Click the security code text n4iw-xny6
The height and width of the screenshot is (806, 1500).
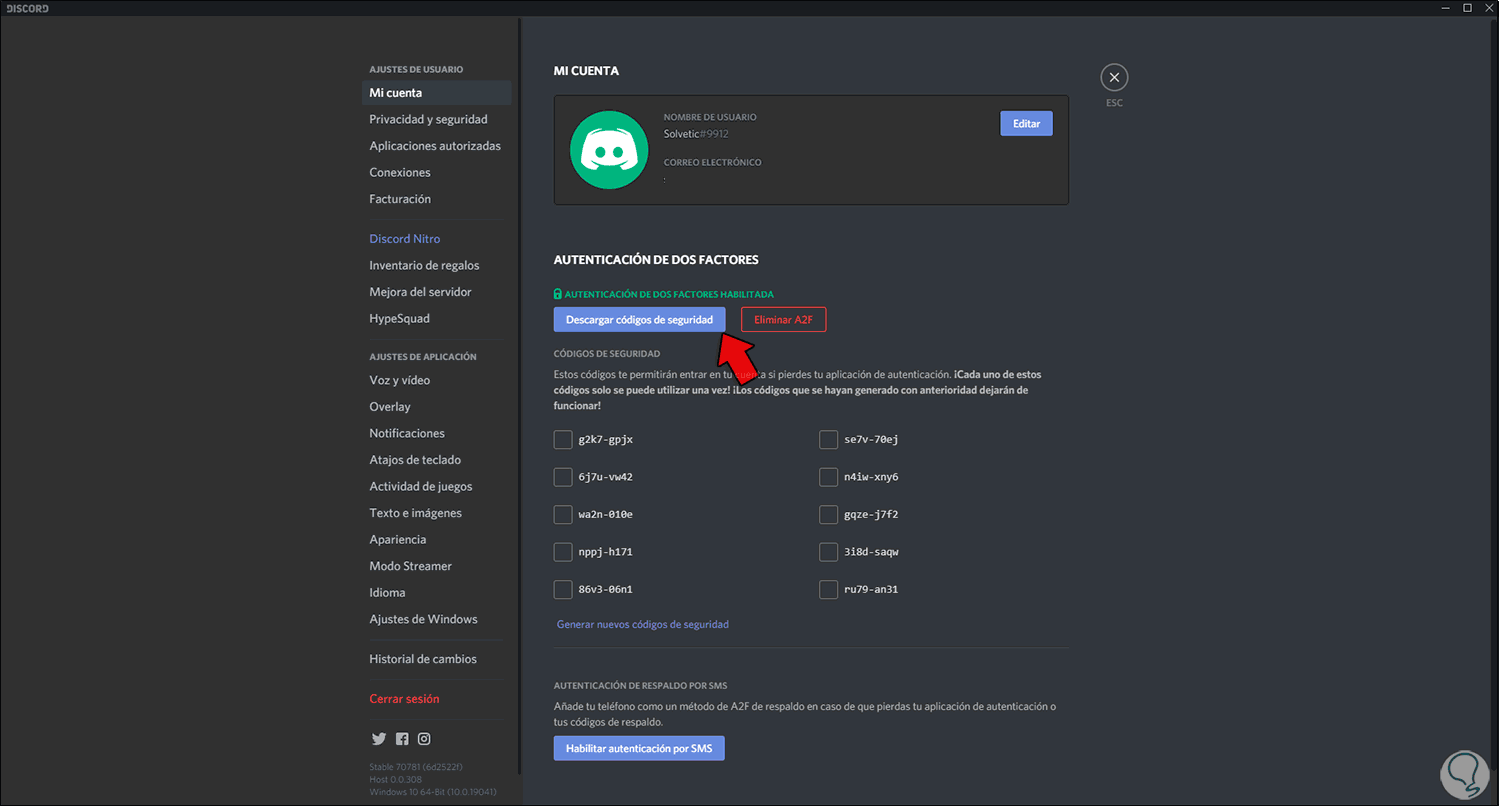pos(871,477)
